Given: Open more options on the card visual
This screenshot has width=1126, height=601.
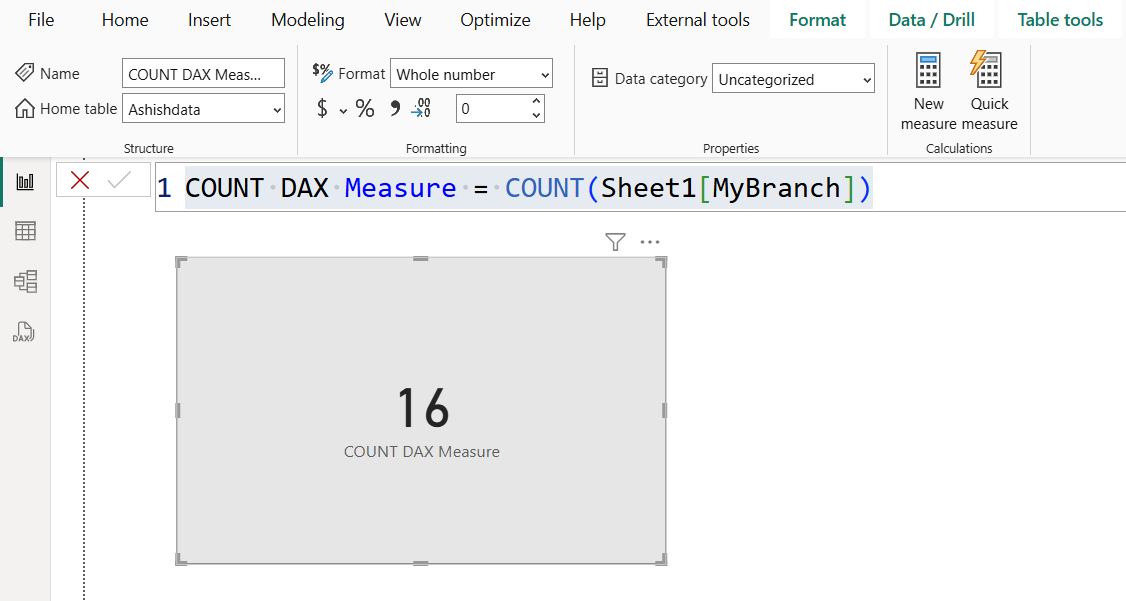Looking at the screenshot, I should point(650,241).
